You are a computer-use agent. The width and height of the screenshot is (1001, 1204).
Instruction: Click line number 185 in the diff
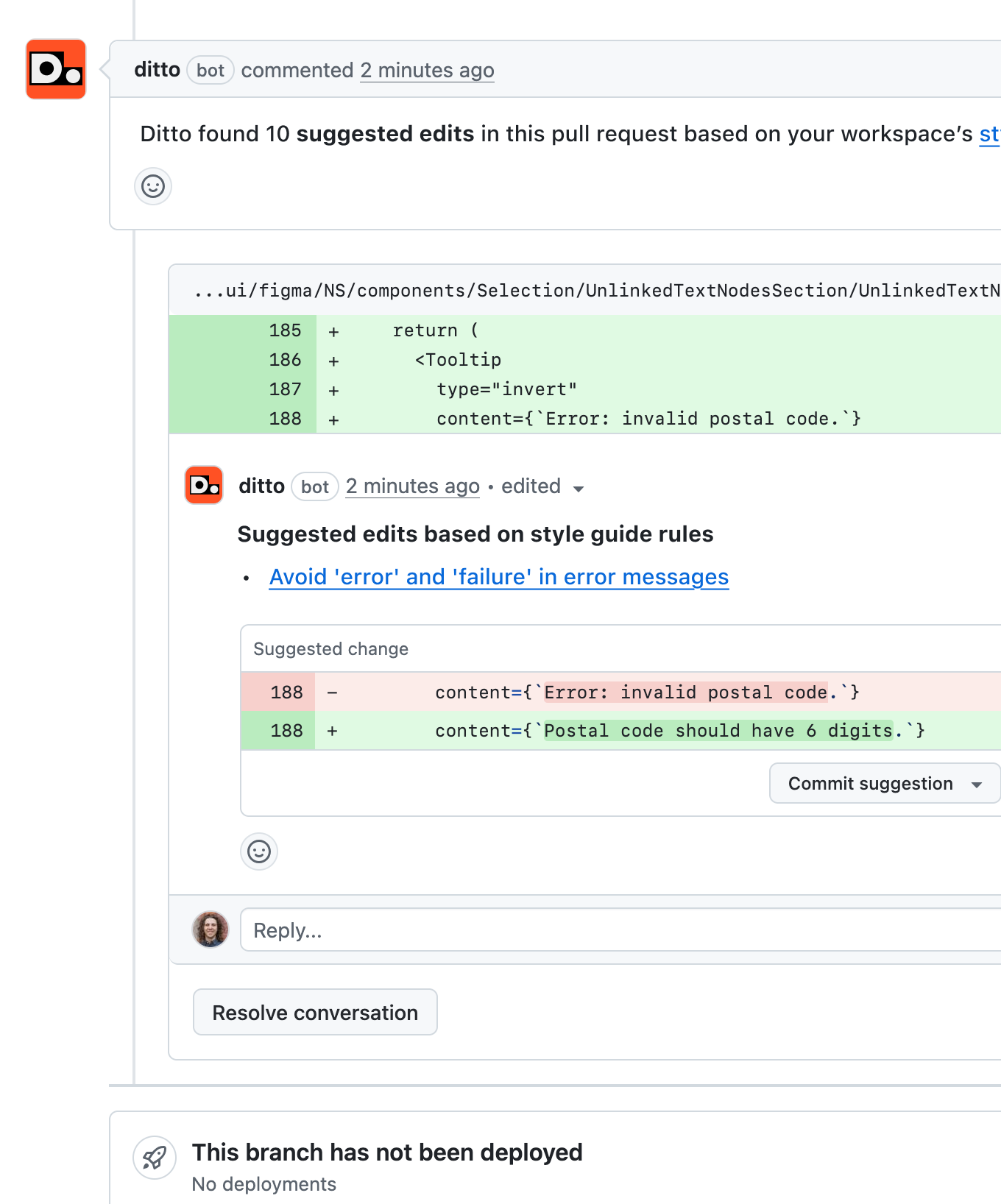click(285, 330)
